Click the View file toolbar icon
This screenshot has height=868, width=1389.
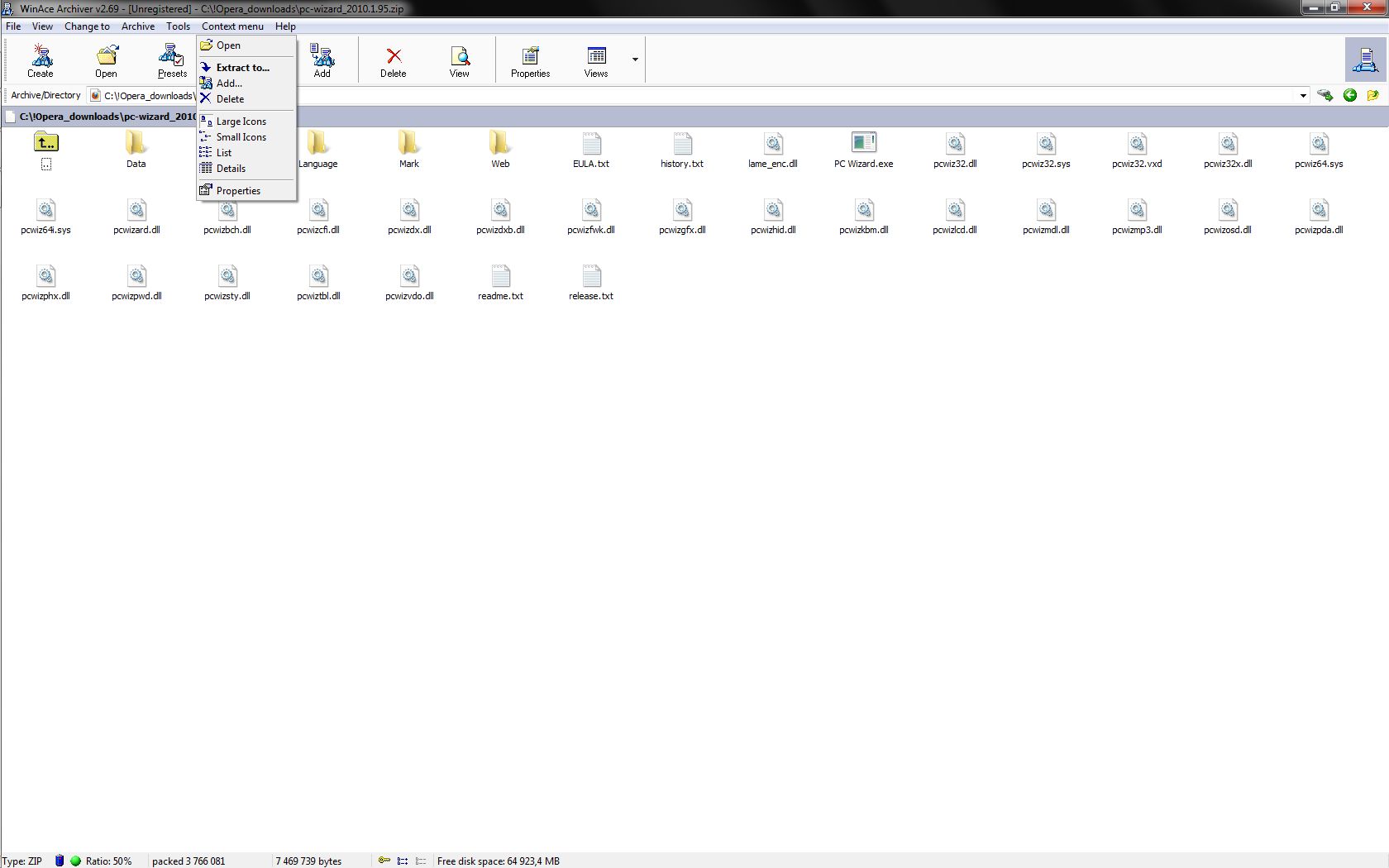tap(460, 60)
